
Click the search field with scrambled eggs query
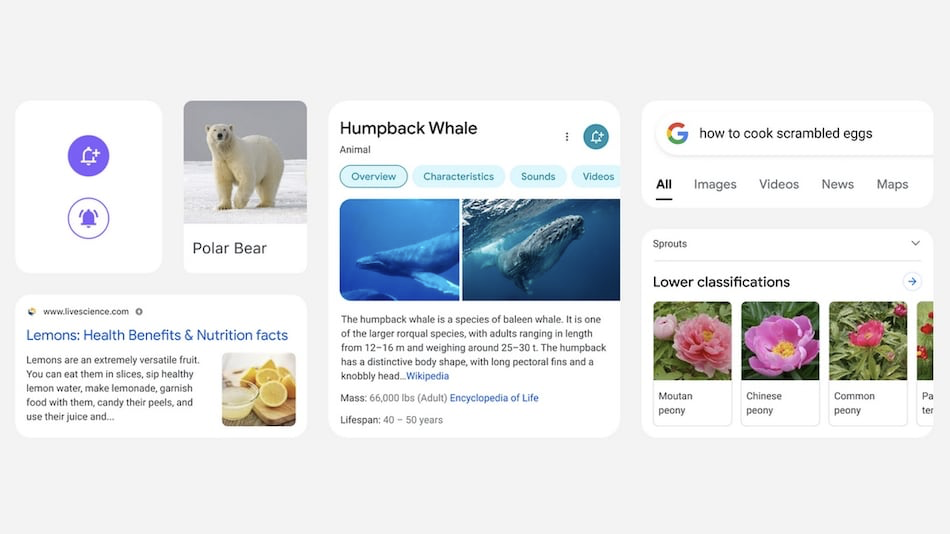tap(794, 133)
